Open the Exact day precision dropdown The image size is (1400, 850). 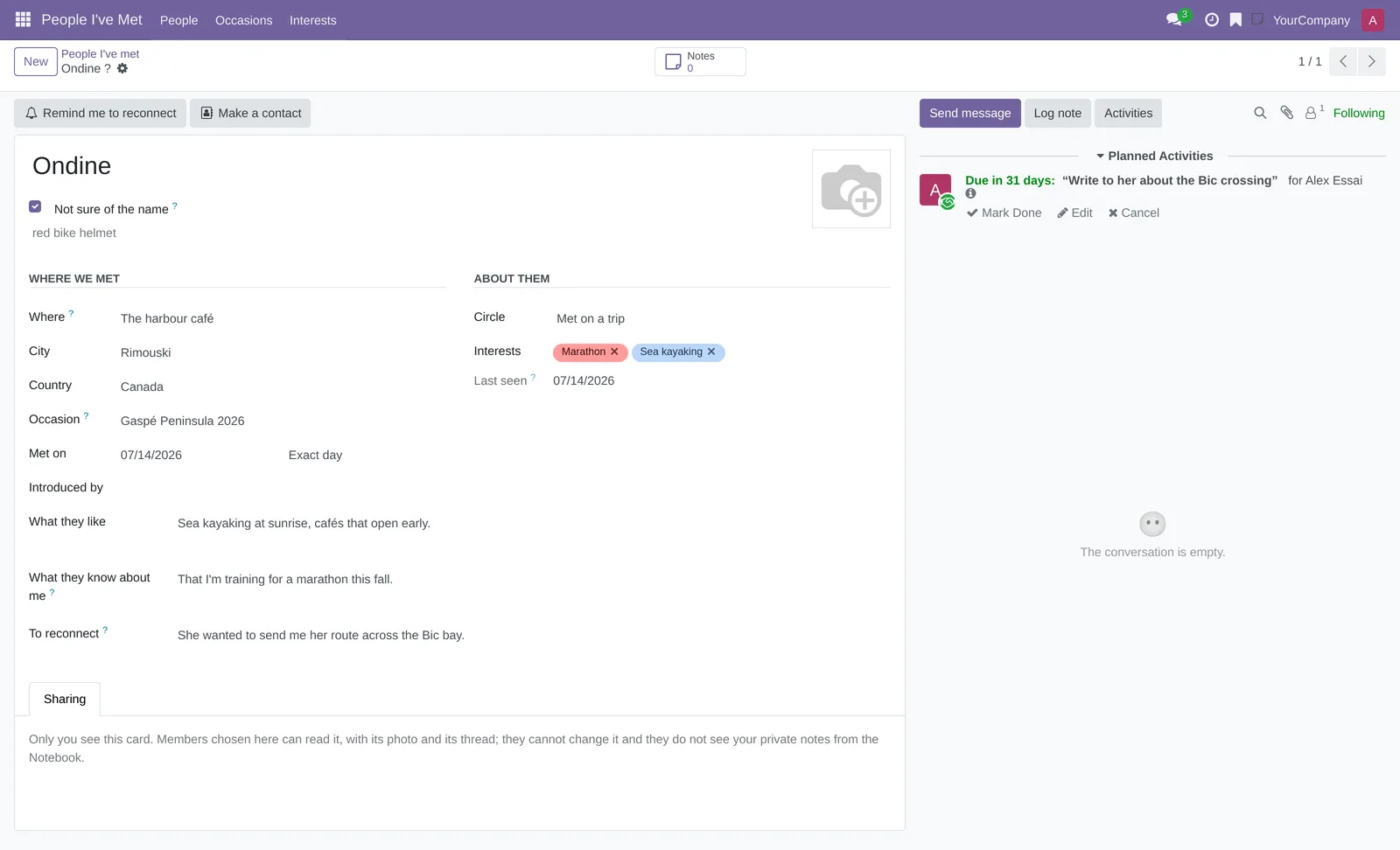[366, 455]
